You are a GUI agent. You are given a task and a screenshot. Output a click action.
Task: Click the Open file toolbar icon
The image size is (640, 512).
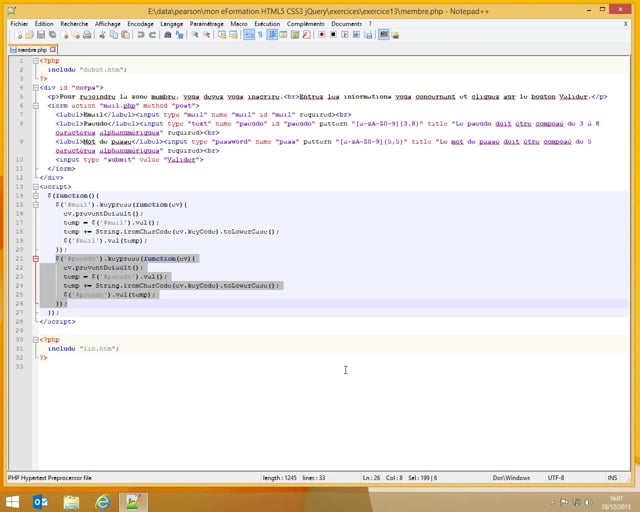[29, 35]
